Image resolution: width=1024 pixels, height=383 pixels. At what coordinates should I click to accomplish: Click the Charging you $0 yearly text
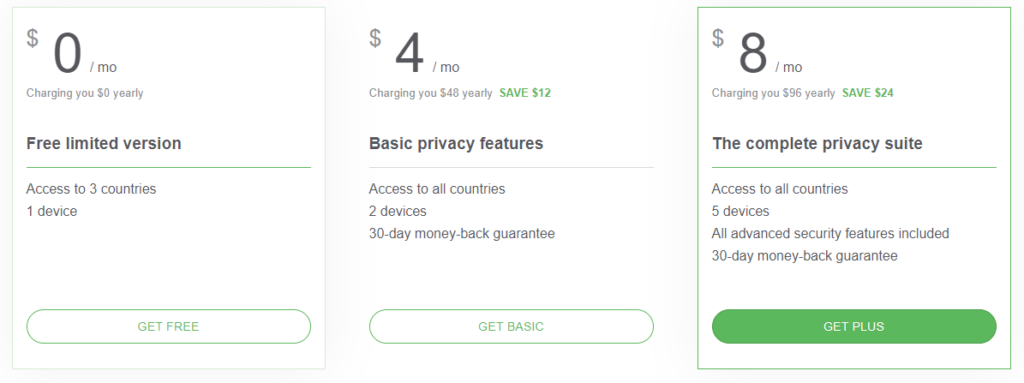coord(85,93)
